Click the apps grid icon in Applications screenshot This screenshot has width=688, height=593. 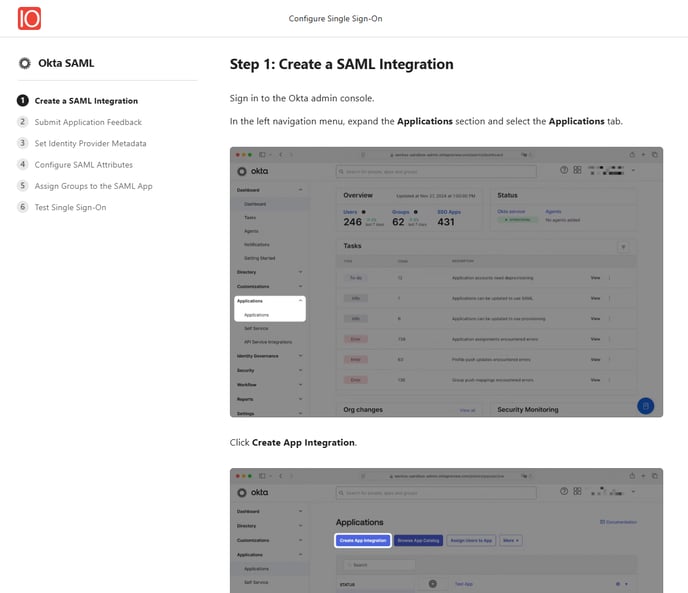pos(577,491)
